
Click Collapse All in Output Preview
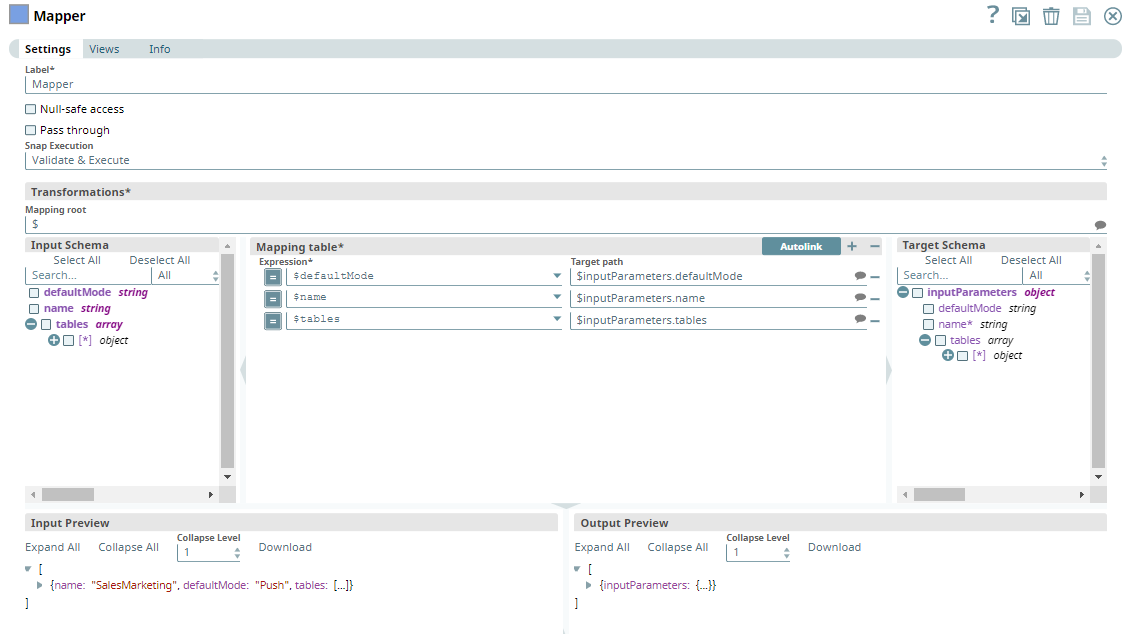pos(677,547)
